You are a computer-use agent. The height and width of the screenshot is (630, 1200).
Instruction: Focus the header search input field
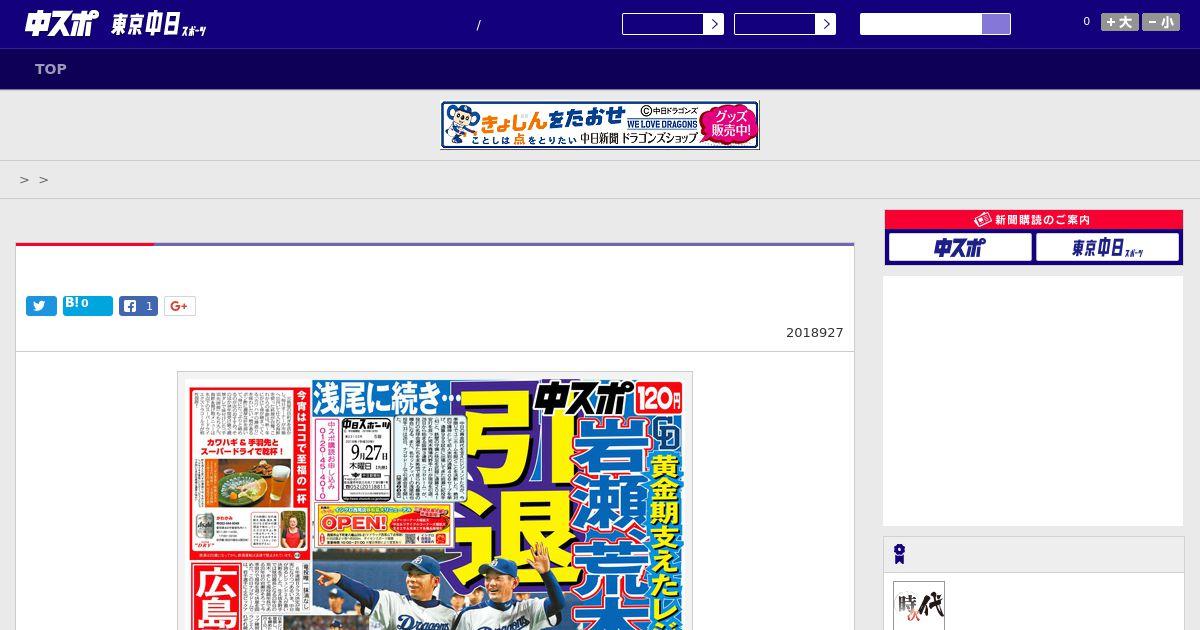921,24
